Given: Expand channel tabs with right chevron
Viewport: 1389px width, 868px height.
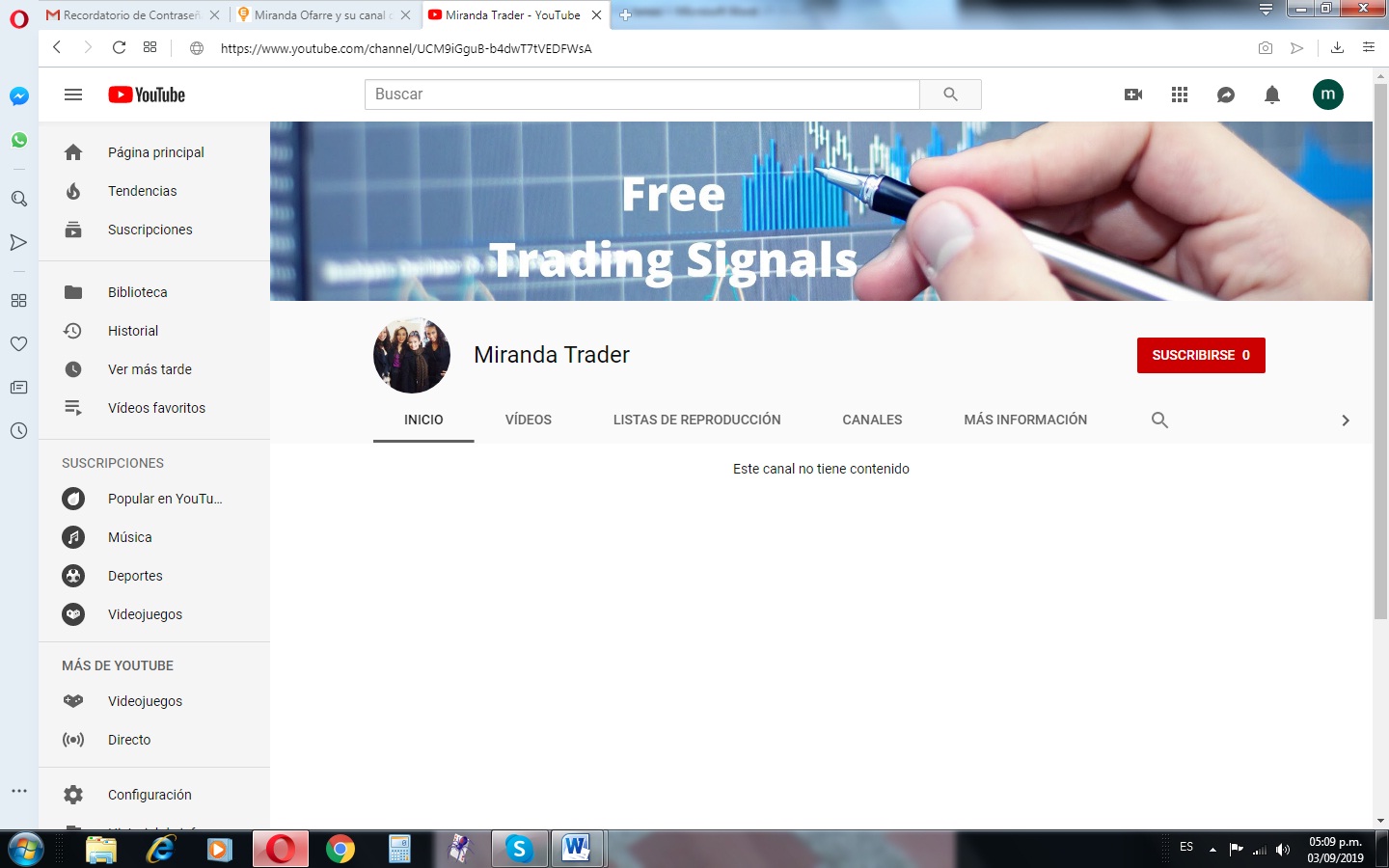Looking at the screenshot, I should [x=1346, y=420].
